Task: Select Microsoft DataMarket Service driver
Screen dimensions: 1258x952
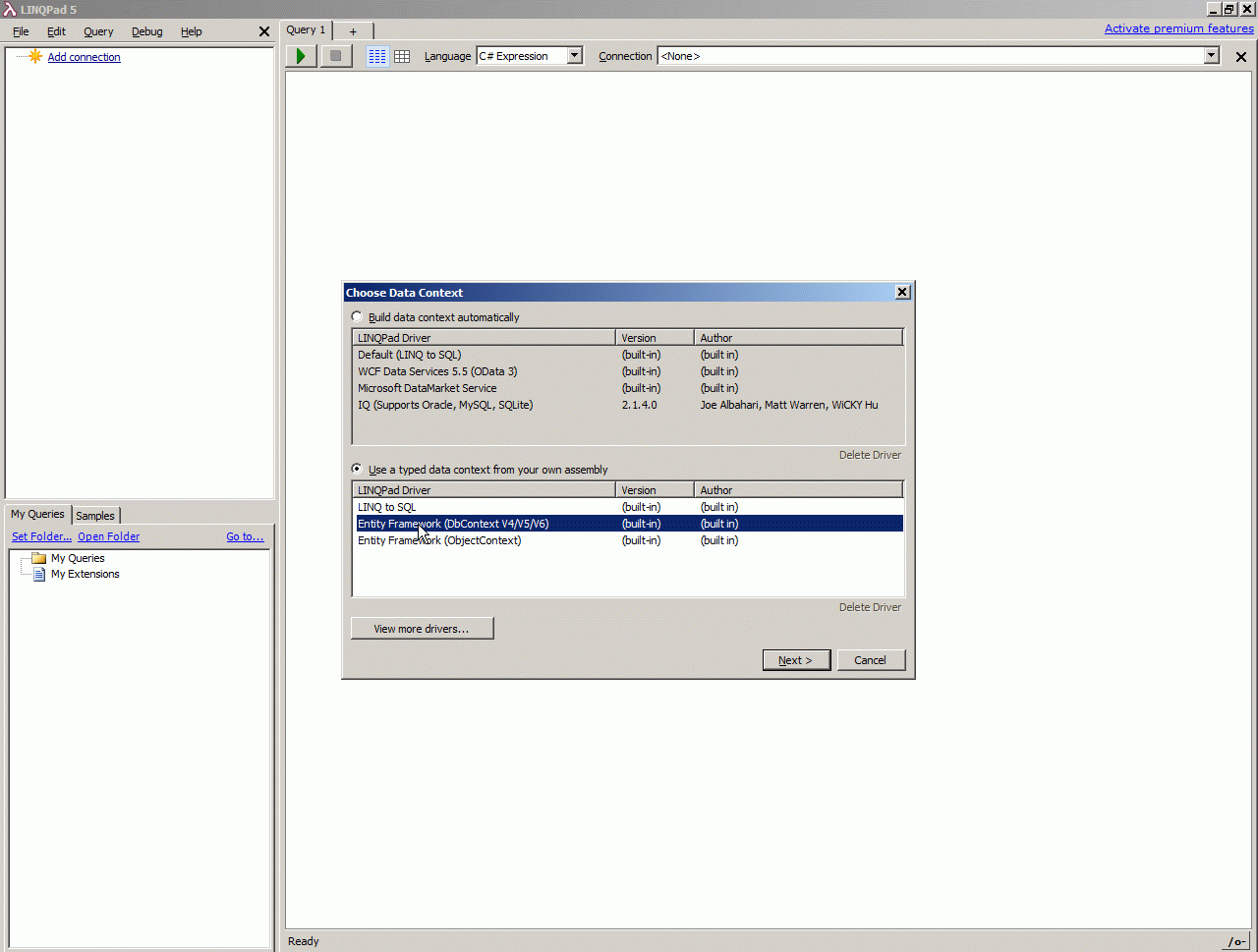Action: [627, 388]
